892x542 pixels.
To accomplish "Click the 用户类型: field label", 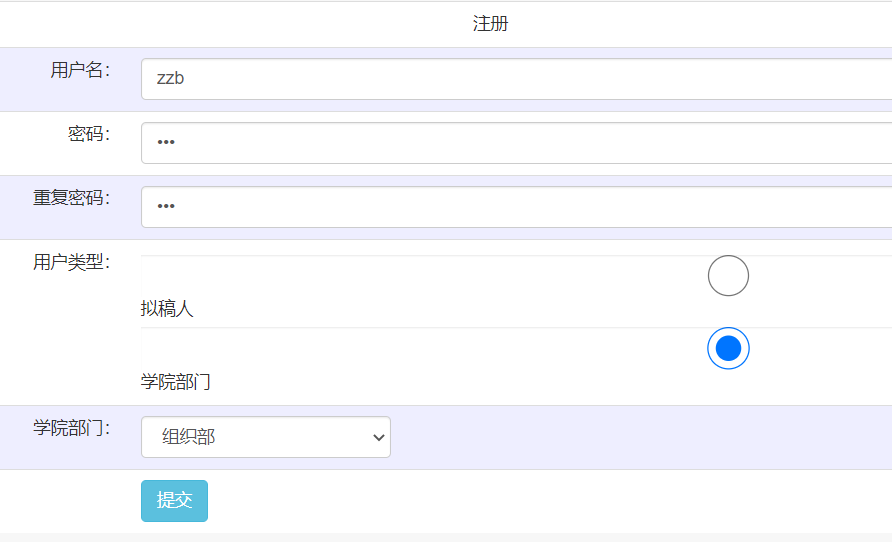I will (x=72, y=262).
